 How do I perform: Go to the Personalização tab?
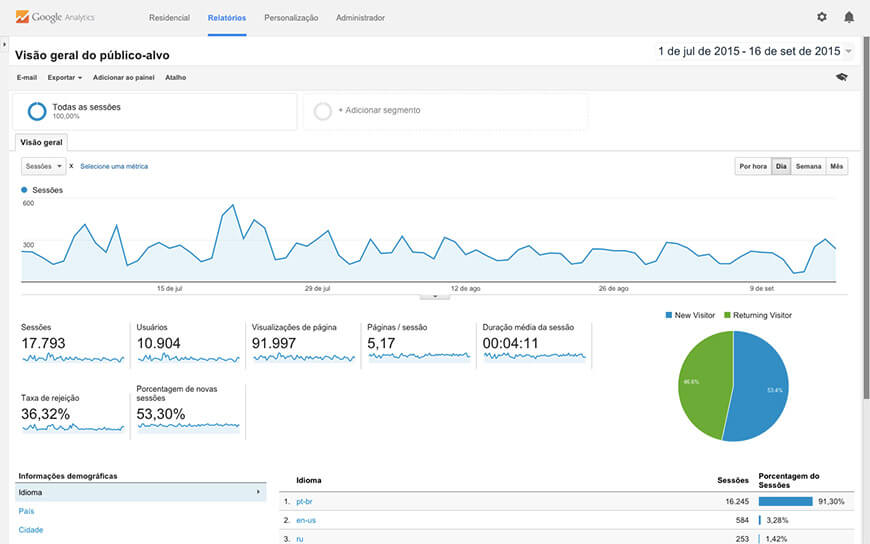291,18
